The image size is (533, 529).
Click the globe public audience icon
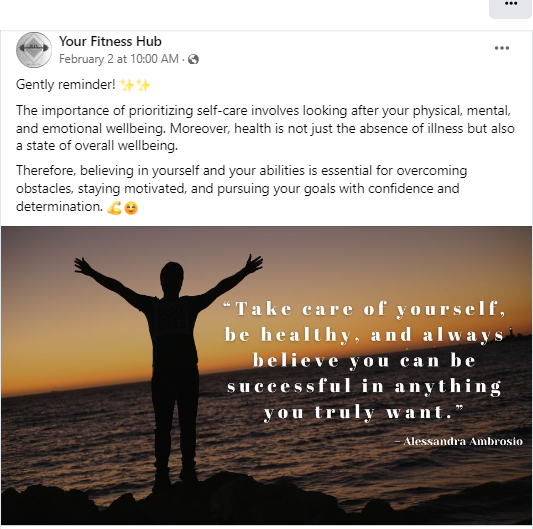coord(193,59)
